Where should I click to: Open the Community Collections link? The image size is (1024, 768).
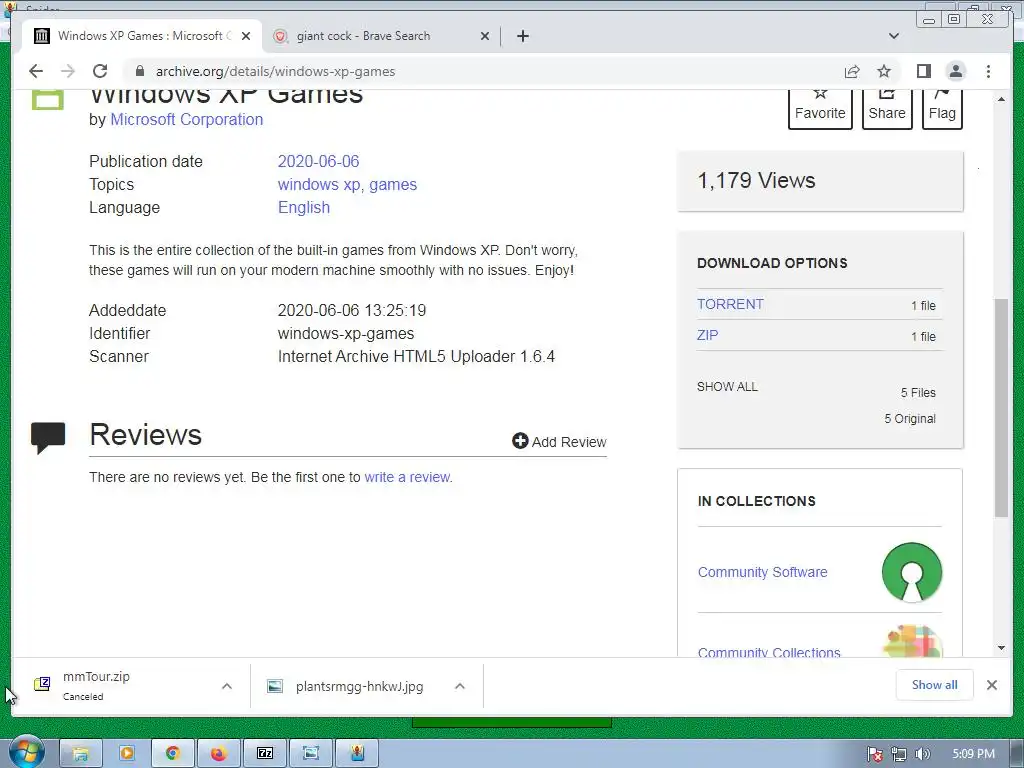click(x=769, y=652)
